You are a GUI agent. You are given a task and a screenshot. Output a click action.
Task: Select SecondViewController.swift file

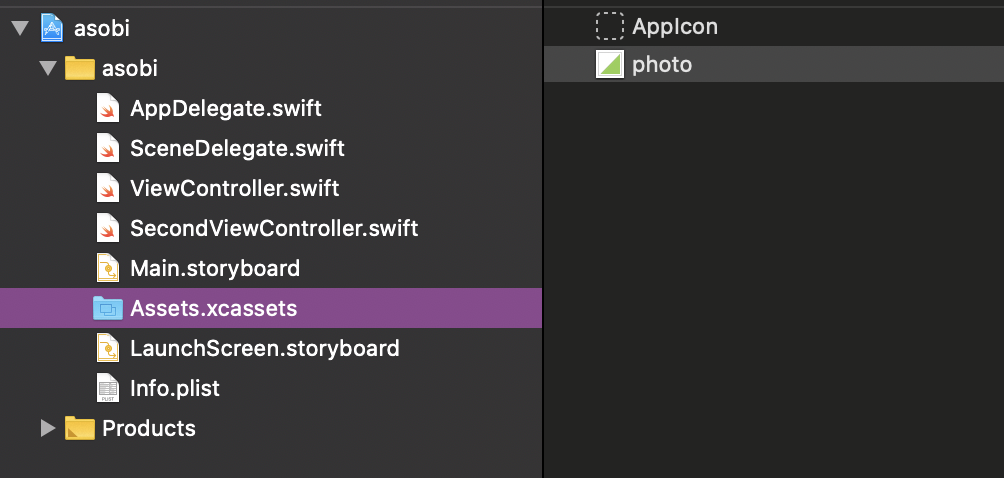tap(274, 228)
